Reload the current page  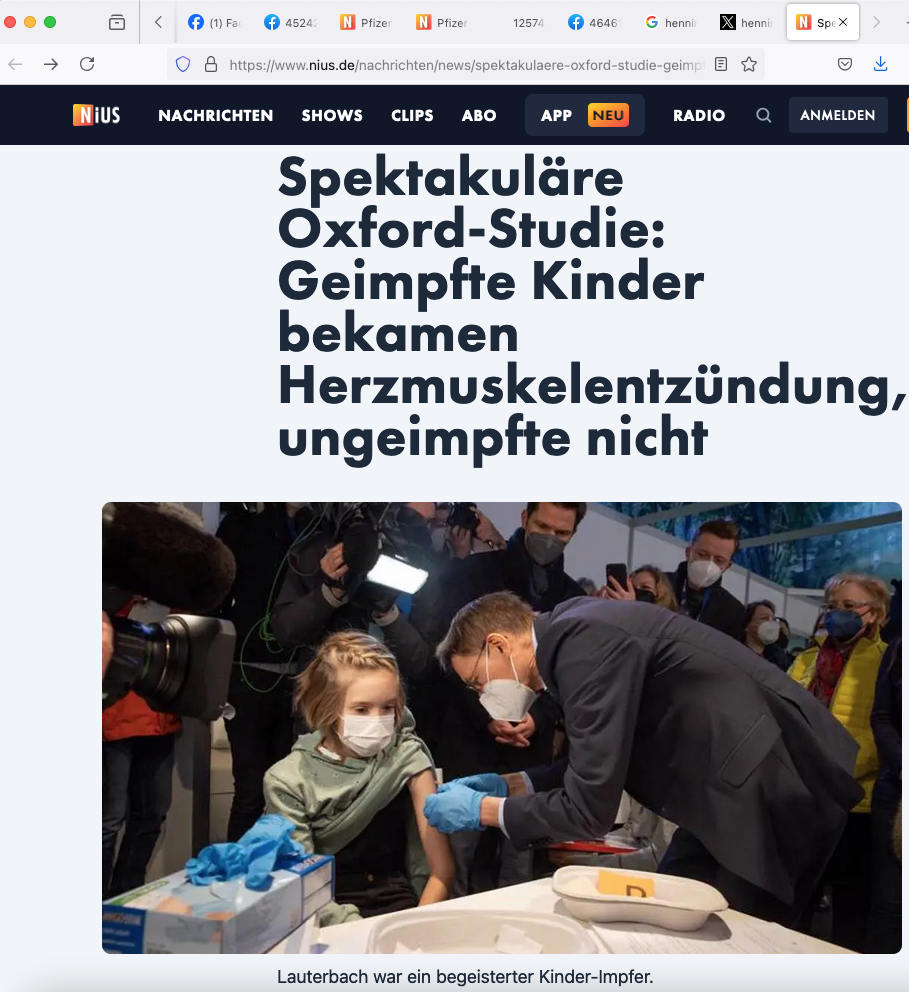87,64
